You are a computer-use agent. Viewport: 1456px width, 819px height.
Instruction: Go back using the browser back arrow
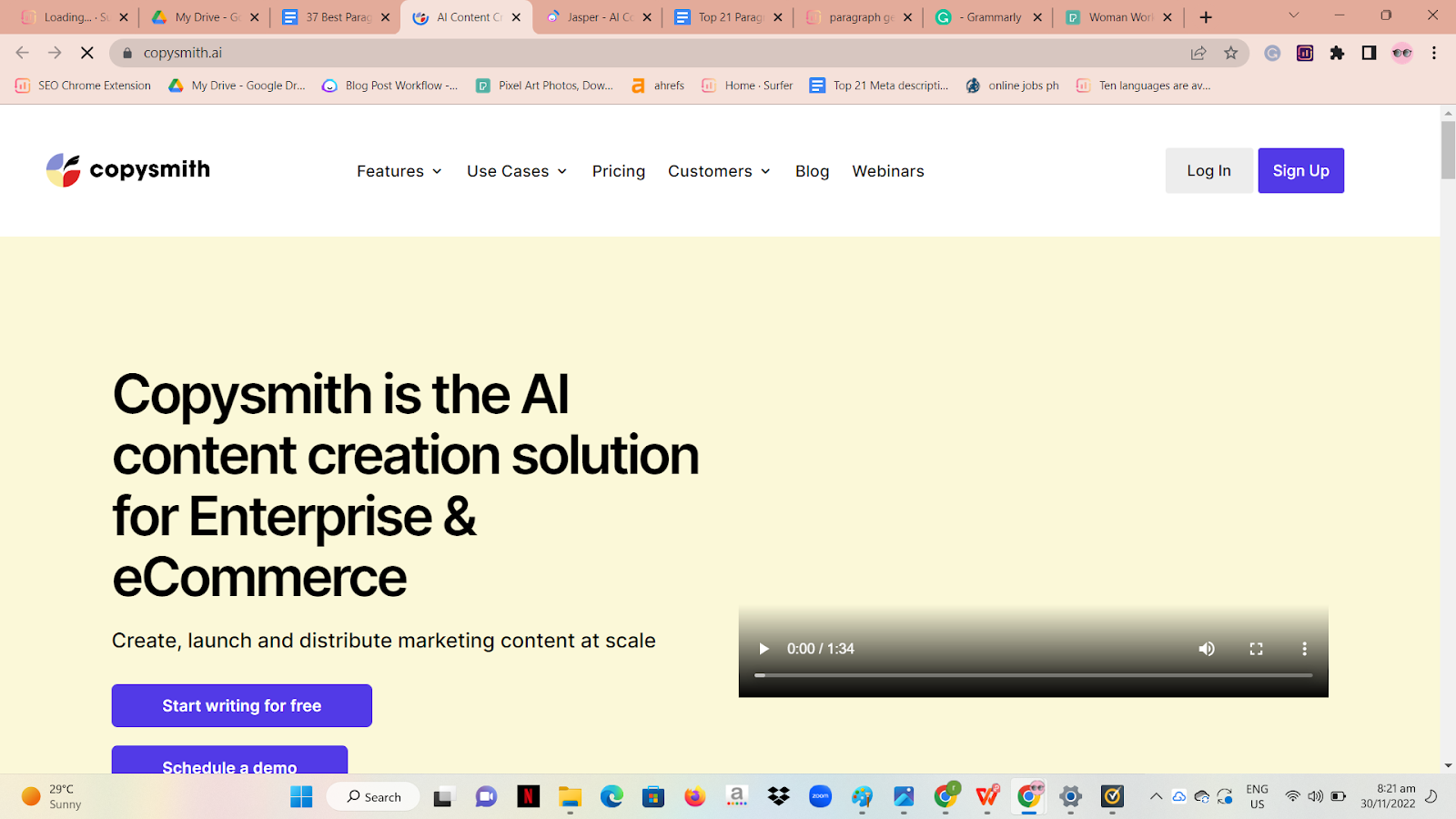(23, 53)
